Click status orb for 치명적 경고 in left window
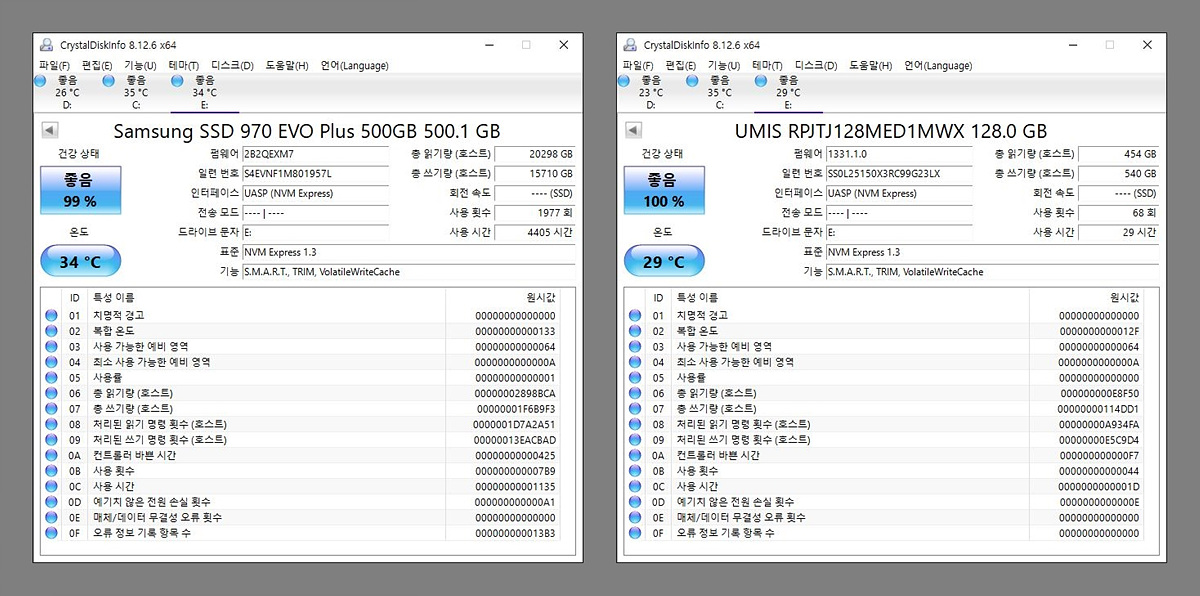 click(x=51, y=316)
